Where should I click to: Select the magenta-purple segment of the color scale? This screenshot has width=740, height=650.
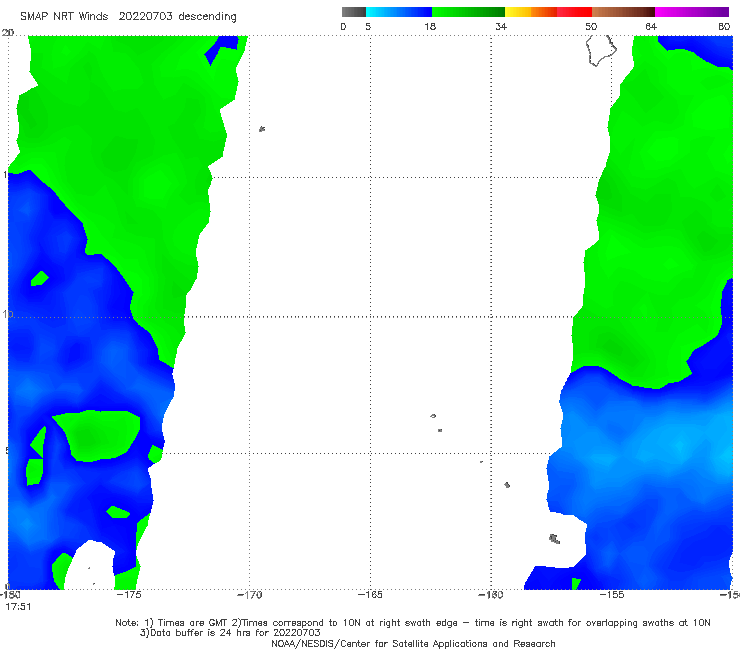(692, 12)
